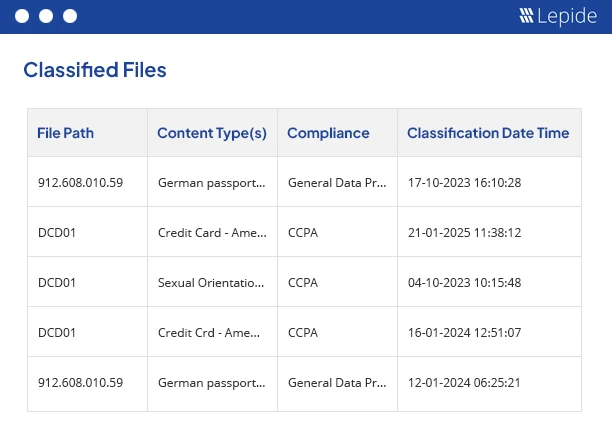
Task: Sort by the File Path column header
Action: (65, 133)
